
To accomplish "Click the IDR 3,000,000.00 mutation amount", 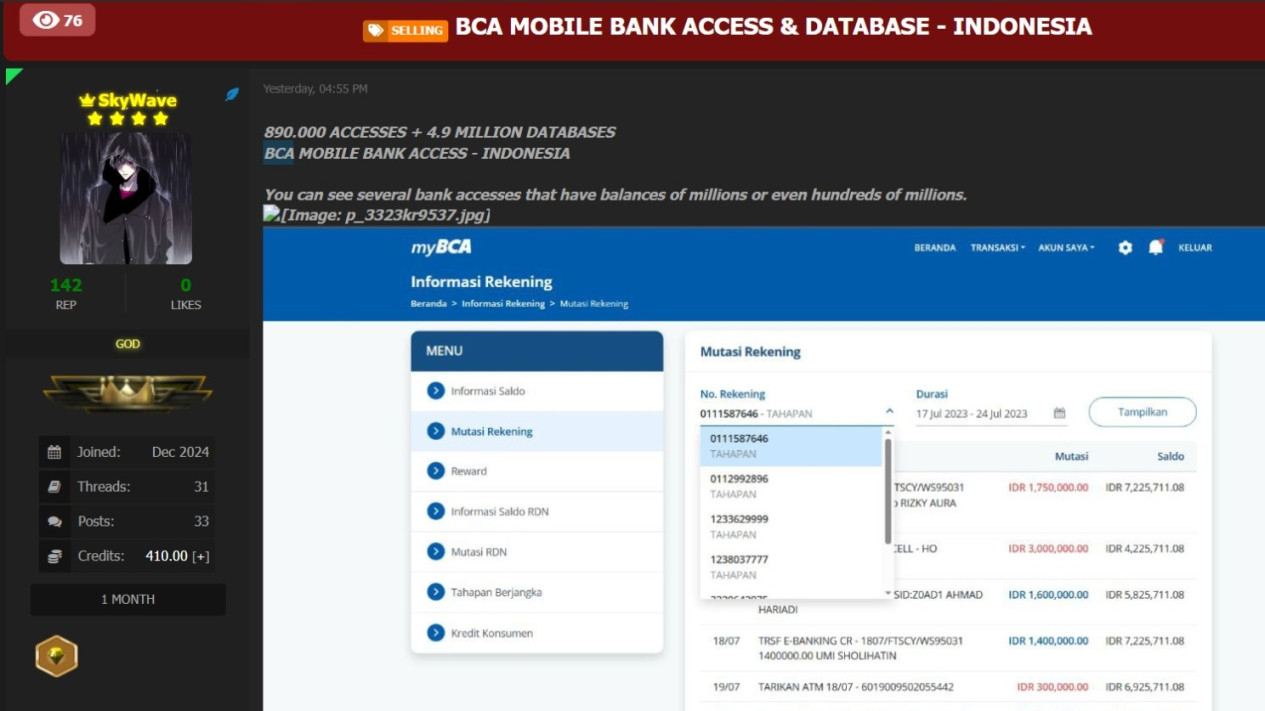I will click(1048, 549).
